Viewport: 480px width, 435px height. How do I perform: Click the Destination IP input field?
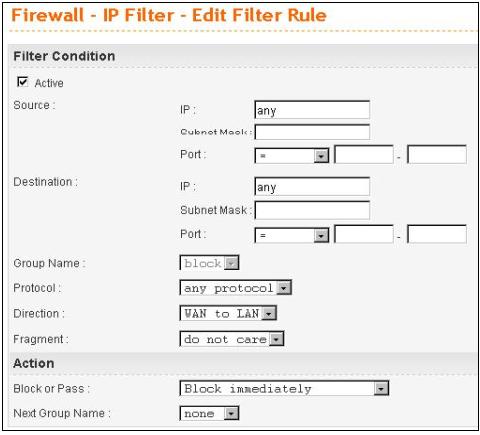[x=312, y=186]
